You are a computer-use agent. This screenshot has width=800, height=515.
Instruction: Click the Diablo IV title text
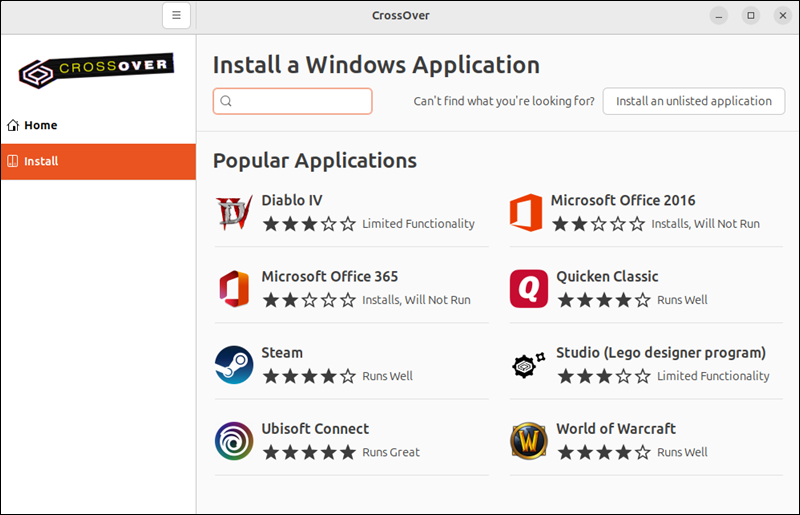(x=292, y=200)
